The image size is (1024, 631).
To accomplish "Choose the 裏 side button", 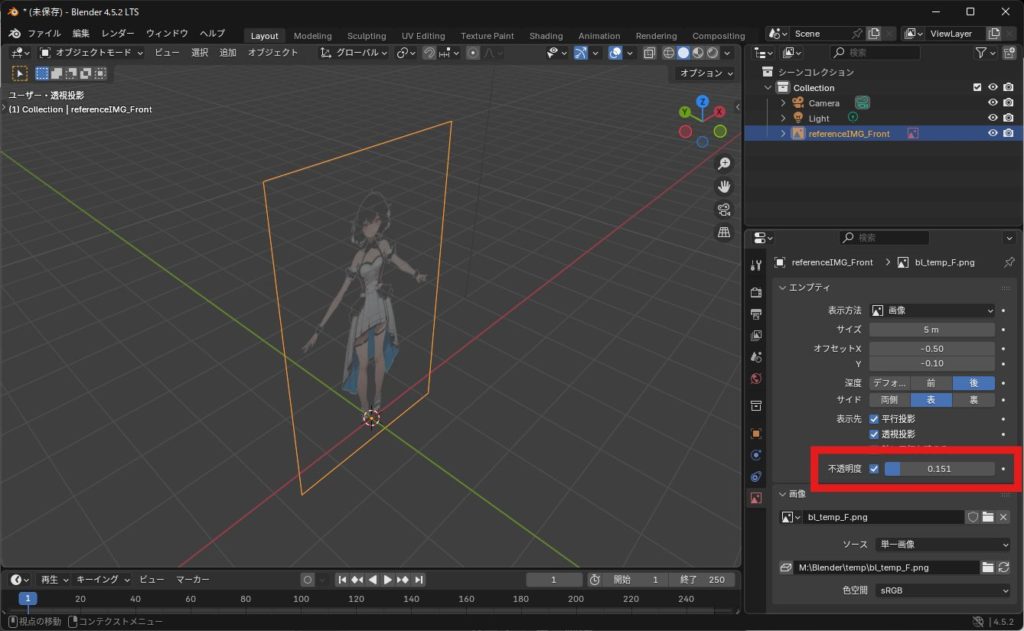I will (x=973, y=399).
